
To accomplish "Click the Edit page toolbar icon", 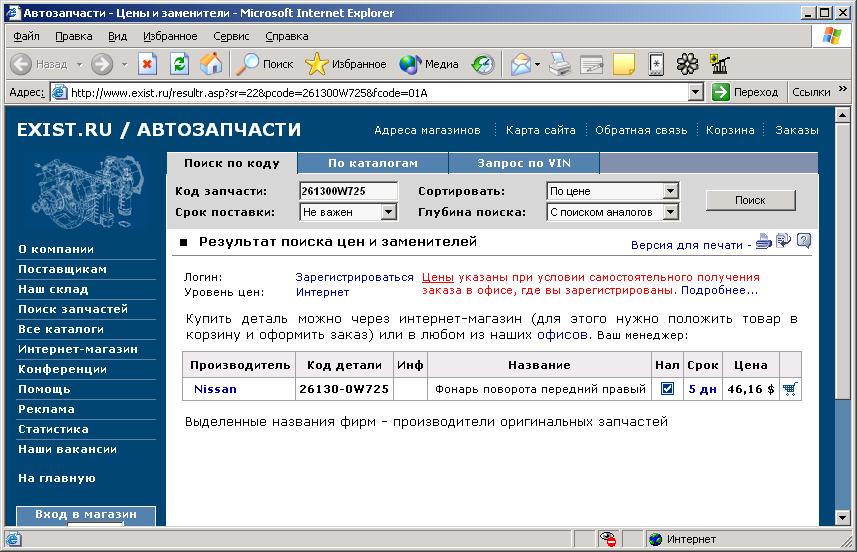I will point(591,64).
